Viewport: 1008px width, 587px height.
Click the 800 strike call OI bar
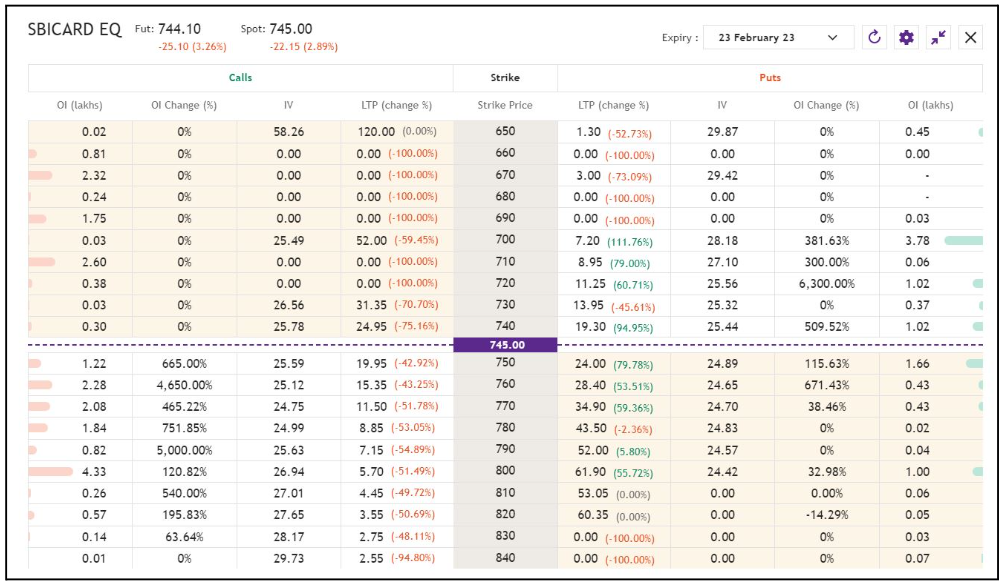[51, 471]
